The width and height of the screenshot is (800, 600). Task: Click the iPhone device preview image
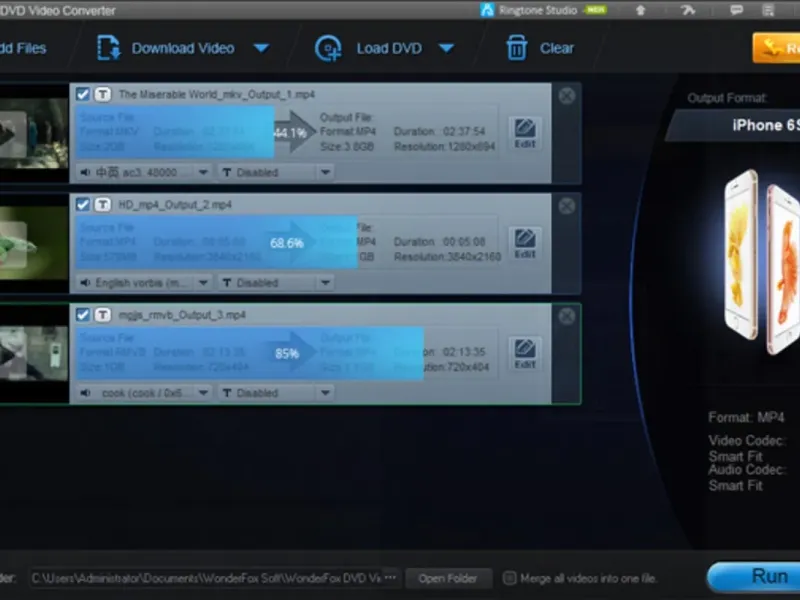click(761, 262)
